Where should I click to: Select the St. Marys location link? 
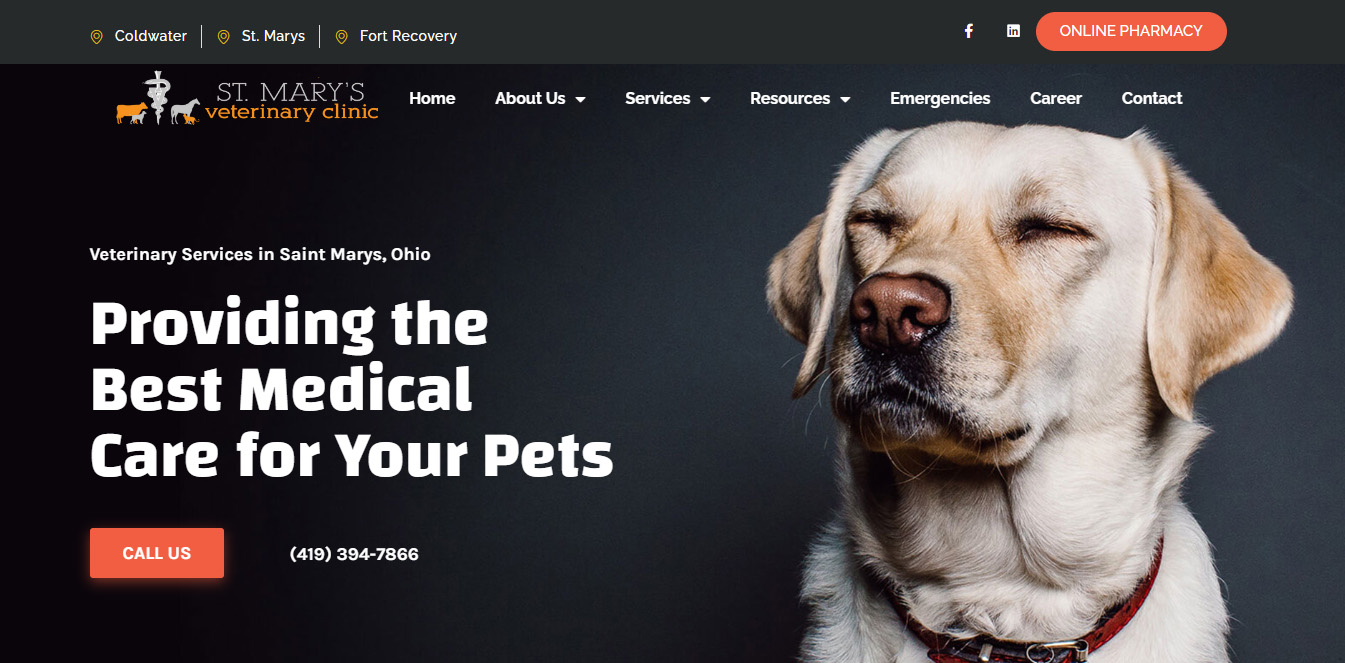coord(273,36)
